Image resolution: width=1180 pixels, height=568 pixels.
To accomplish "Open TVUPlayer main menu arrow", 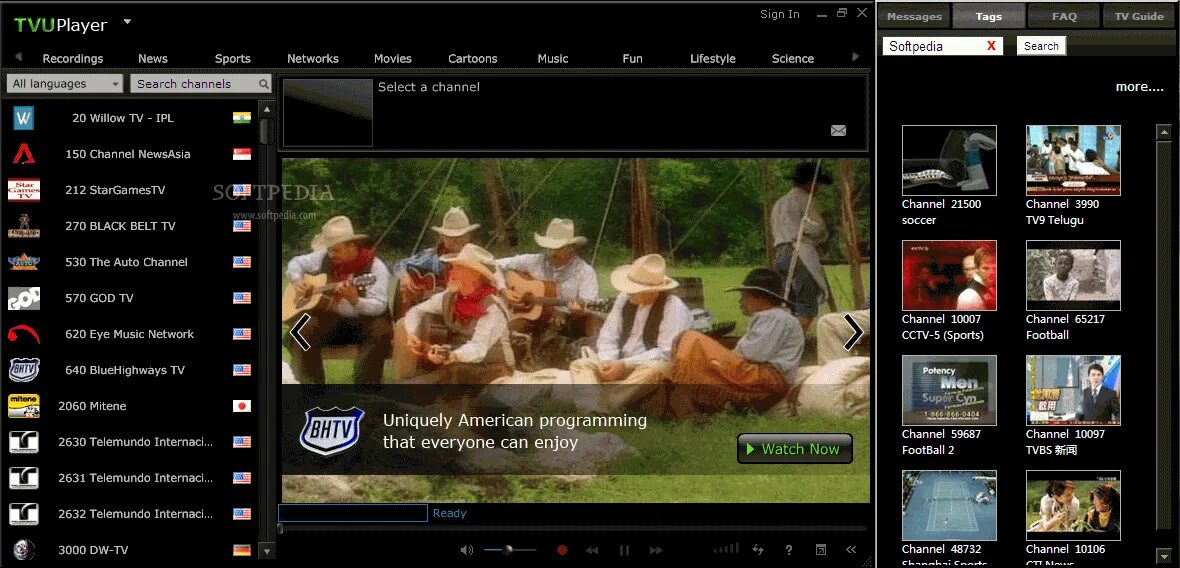I will [x=127, y=22].
